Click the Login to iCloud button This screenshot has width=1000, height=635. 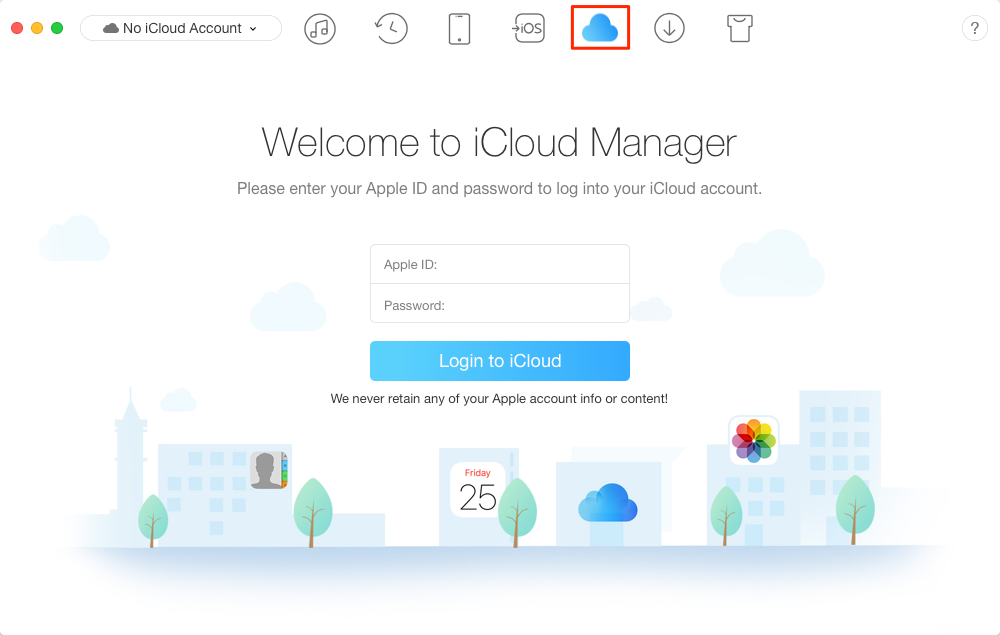(500, 361)
